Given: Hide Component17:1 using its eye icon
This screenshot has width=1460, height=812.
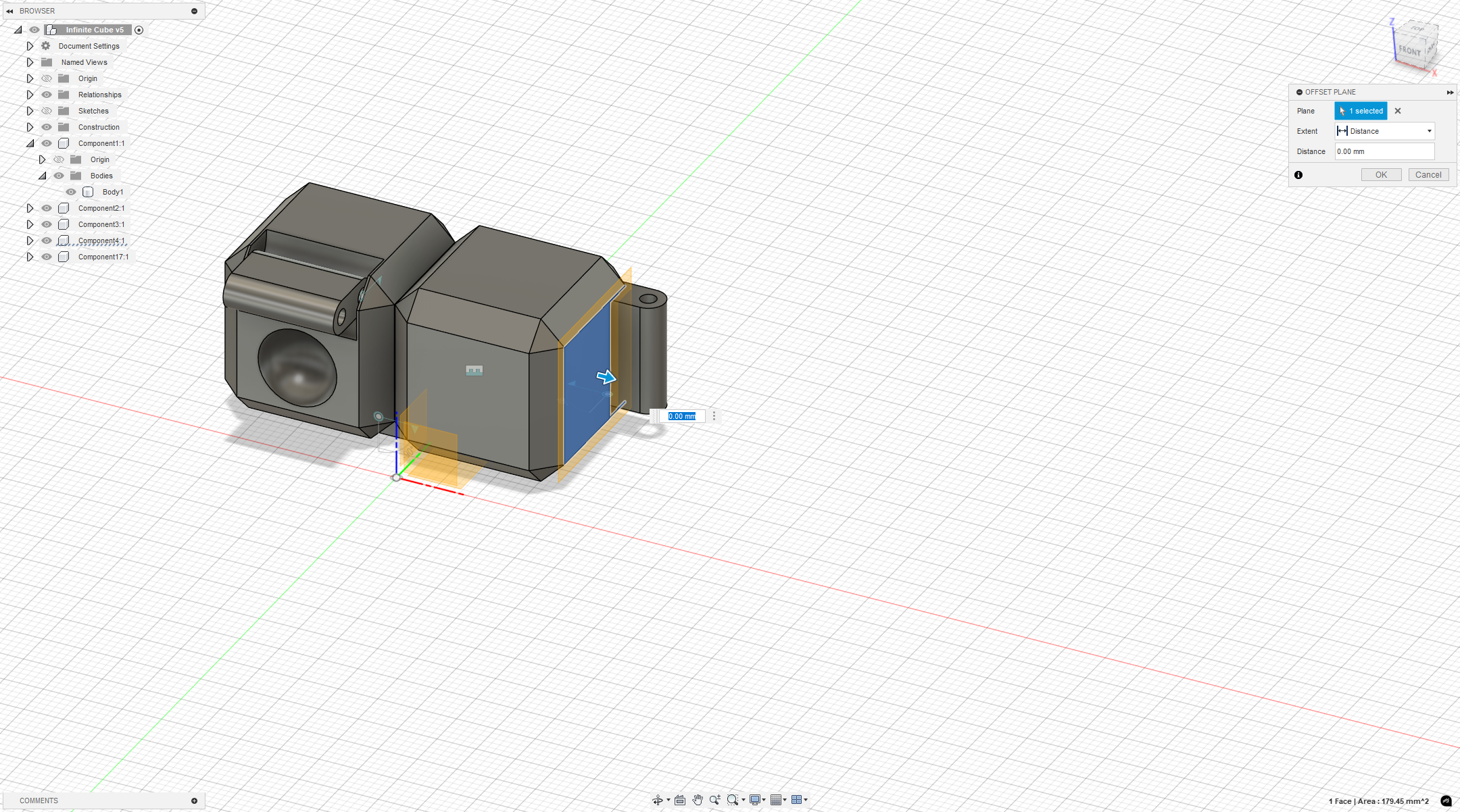Looking at the screenshot, I should (x=47, y=257).
